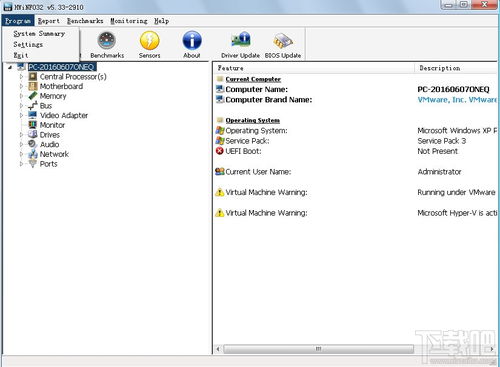Click the Video Adapter icon
Image resolution: width=500 pixels, height=367 pixels.
point(32,115)
